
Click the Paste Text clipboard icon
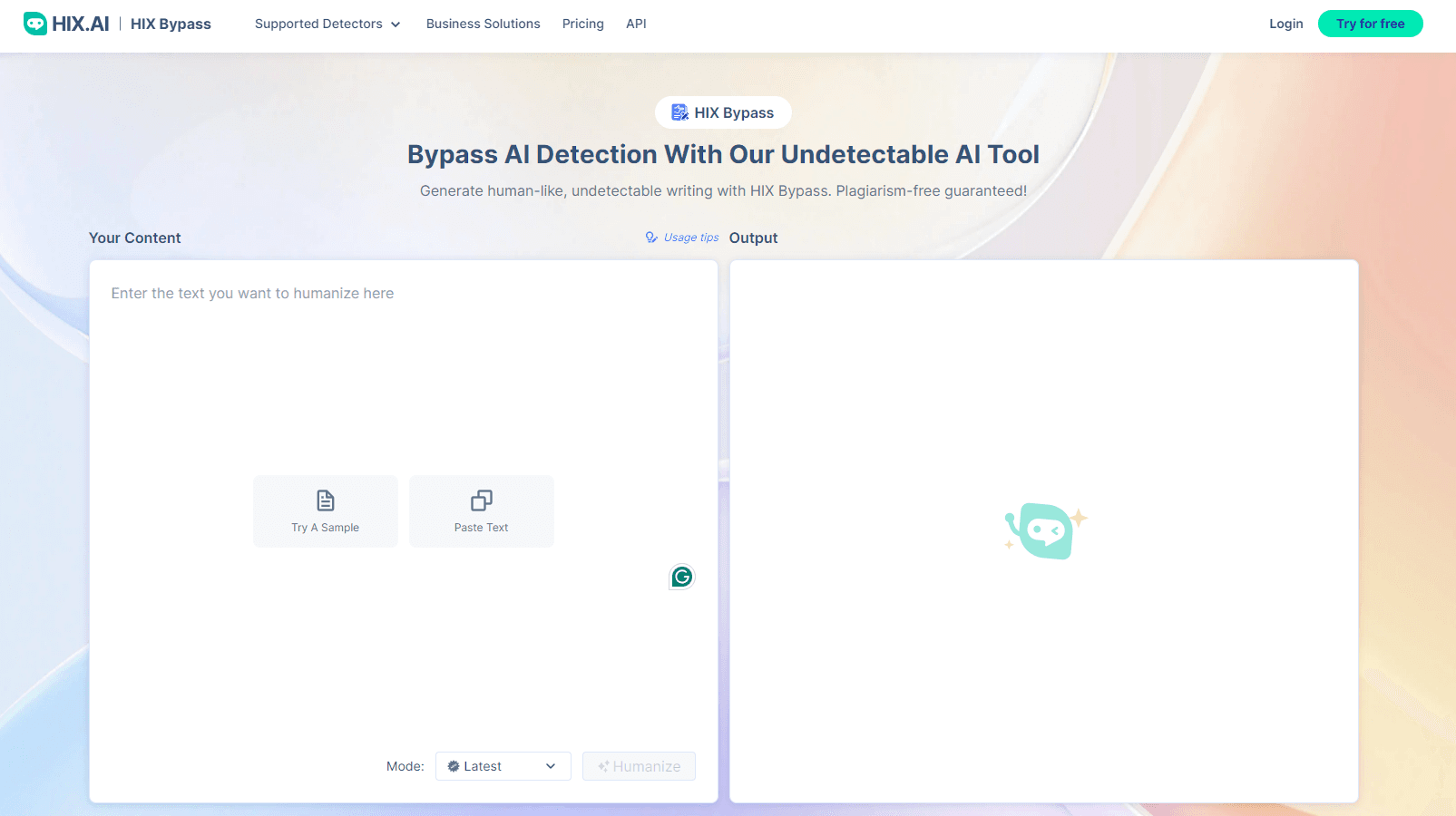click(481, 500)
